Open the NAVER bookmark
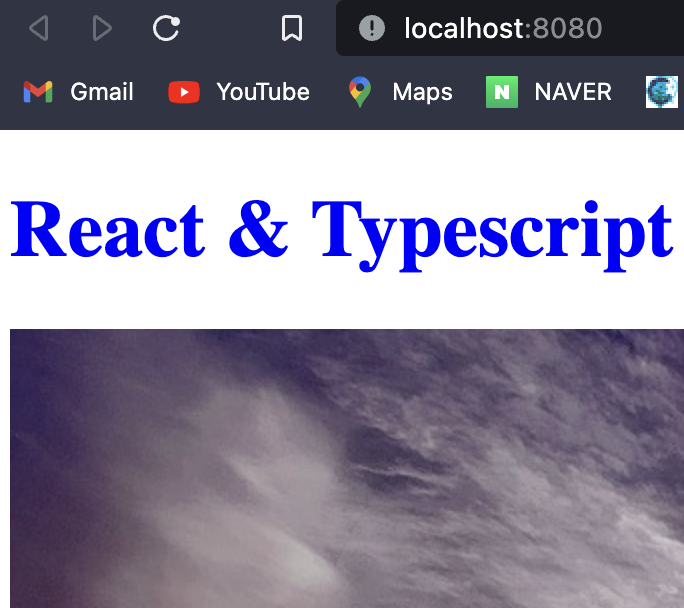The width and height of the screenshot is (684, 608). [x=549, y=92]
